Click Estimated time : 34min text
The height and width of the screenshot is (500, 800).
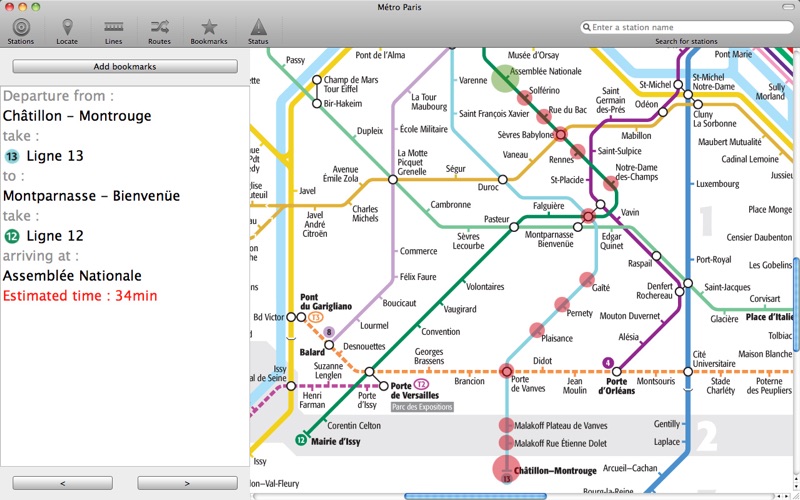80,296
